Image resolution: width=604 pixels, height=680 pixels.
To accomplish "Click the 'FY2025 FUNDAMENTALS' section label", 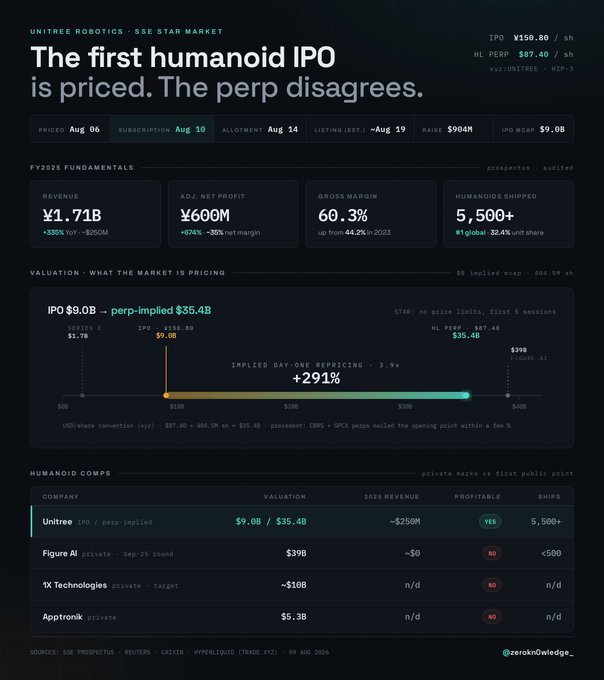I will pos(82,167).
